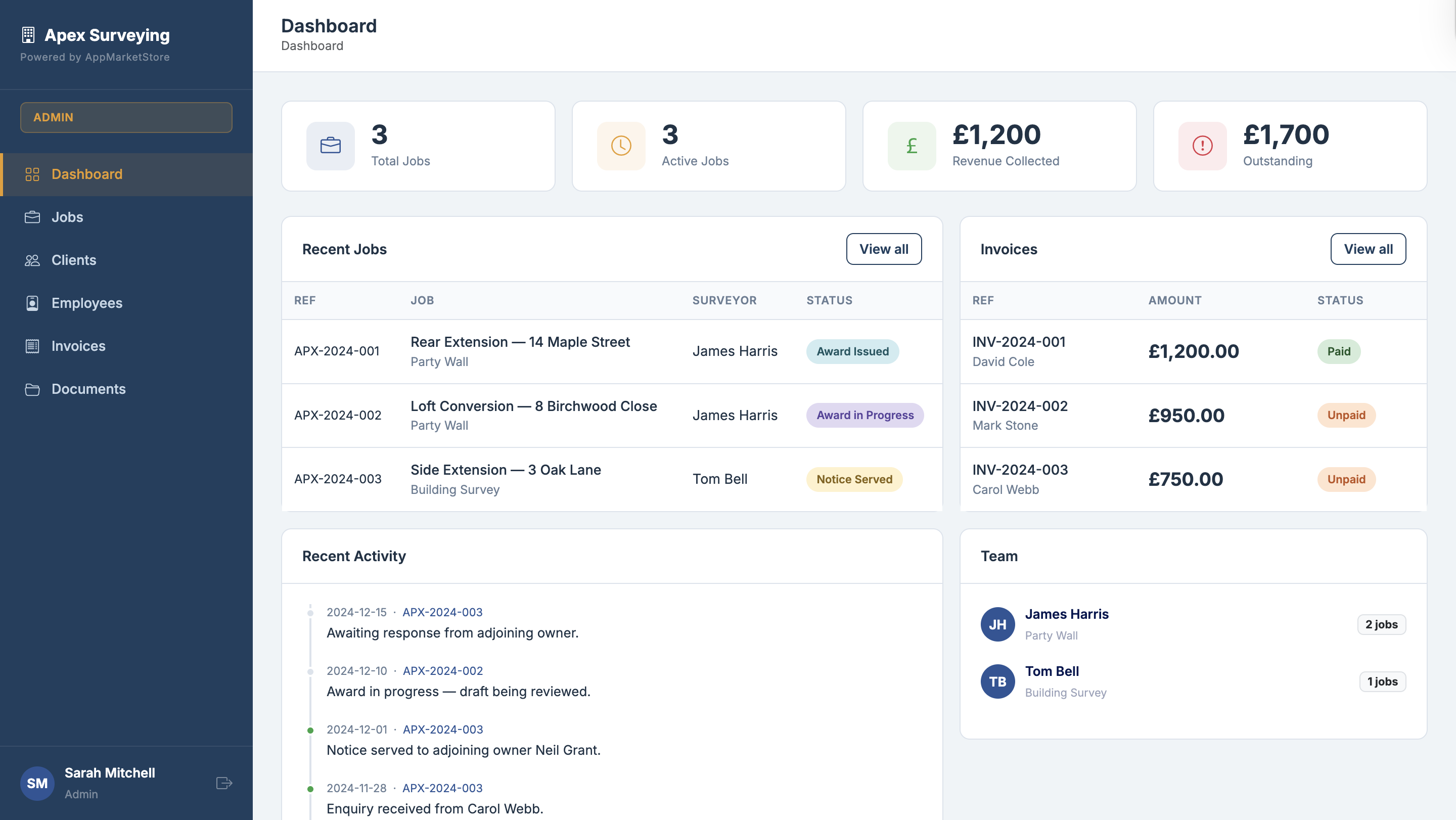Click the Award Issued status badge
This screenshot has height=820, width=1456.
point(852,351)
